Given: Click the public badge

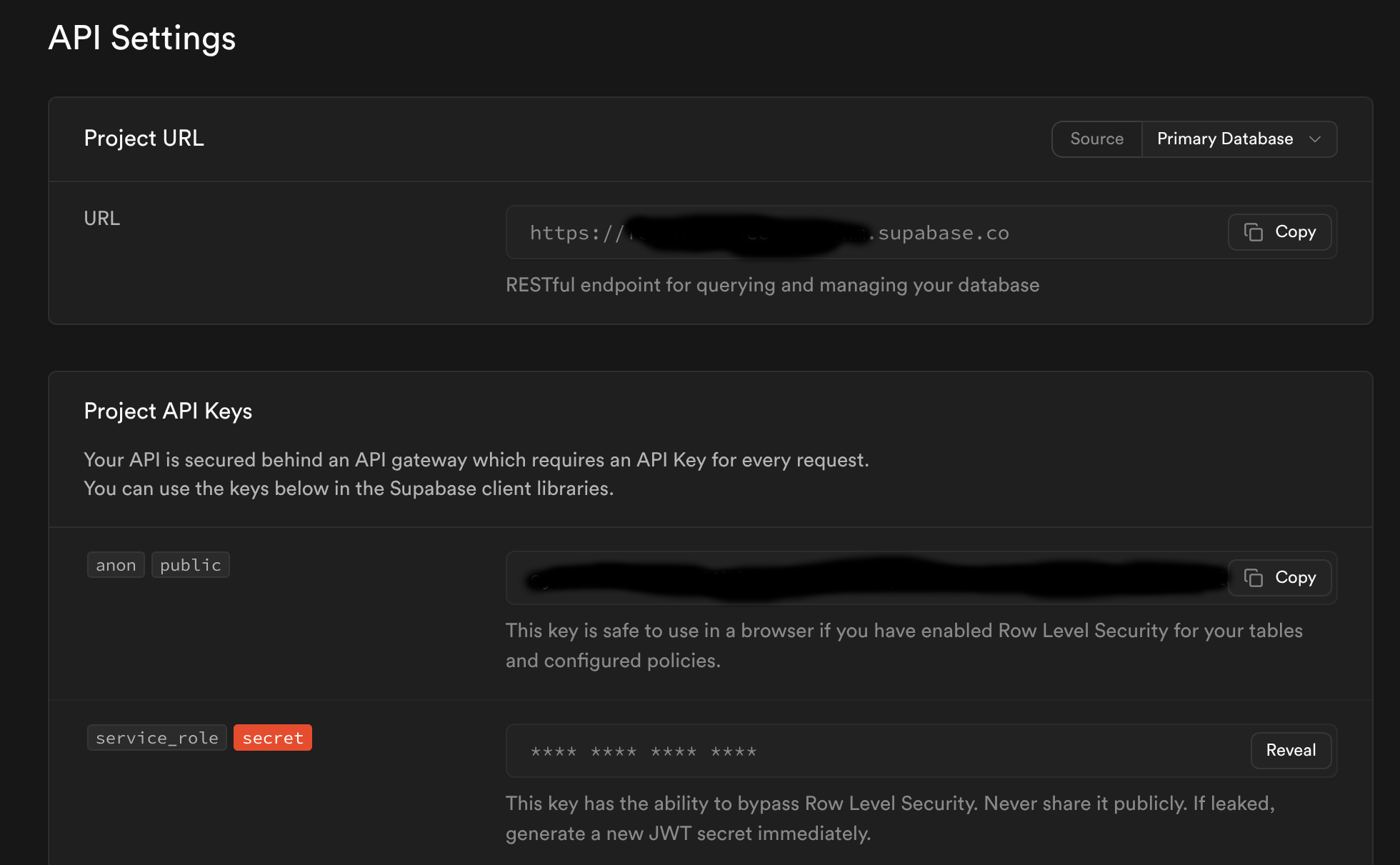Looking at the screenshot, I should coord(190,565).
